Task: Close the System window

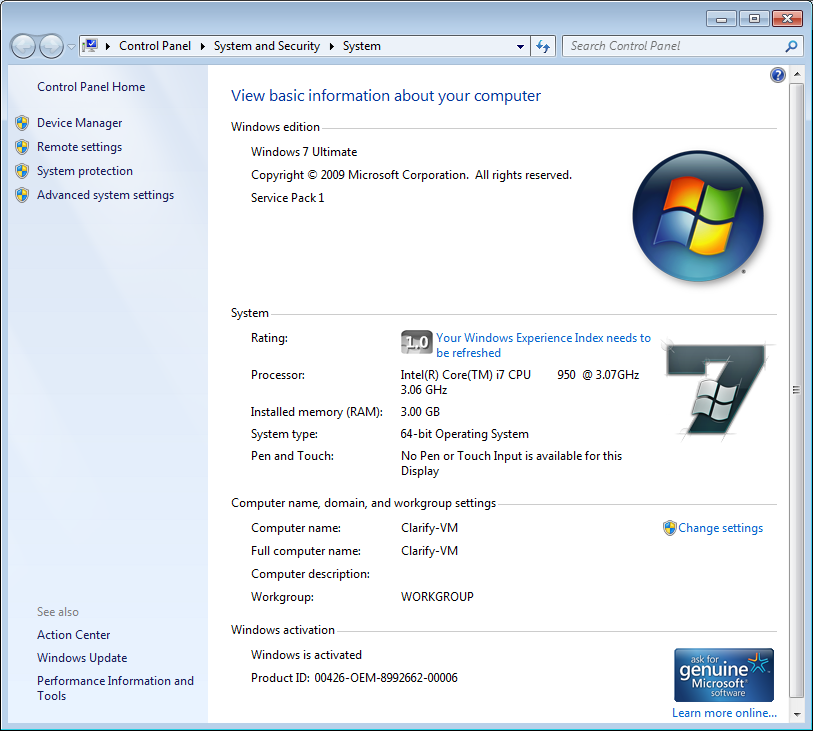Action: point(787,19)
